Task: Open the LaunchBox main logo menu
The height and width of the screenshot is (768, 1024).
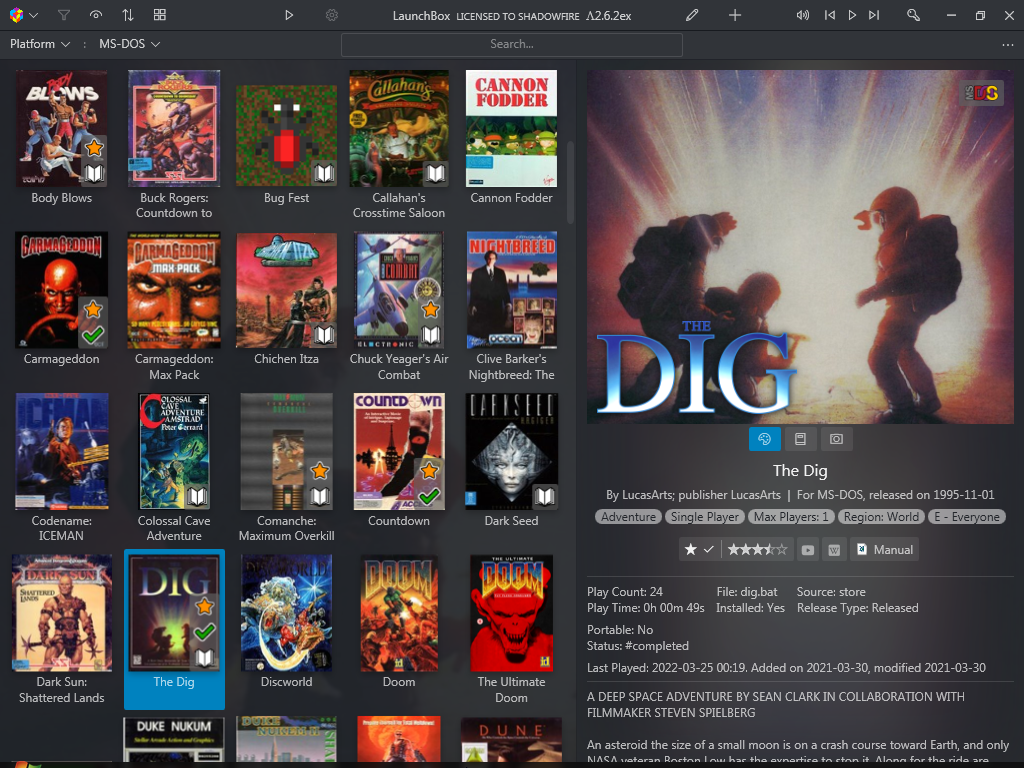Action: coord(24,15)
